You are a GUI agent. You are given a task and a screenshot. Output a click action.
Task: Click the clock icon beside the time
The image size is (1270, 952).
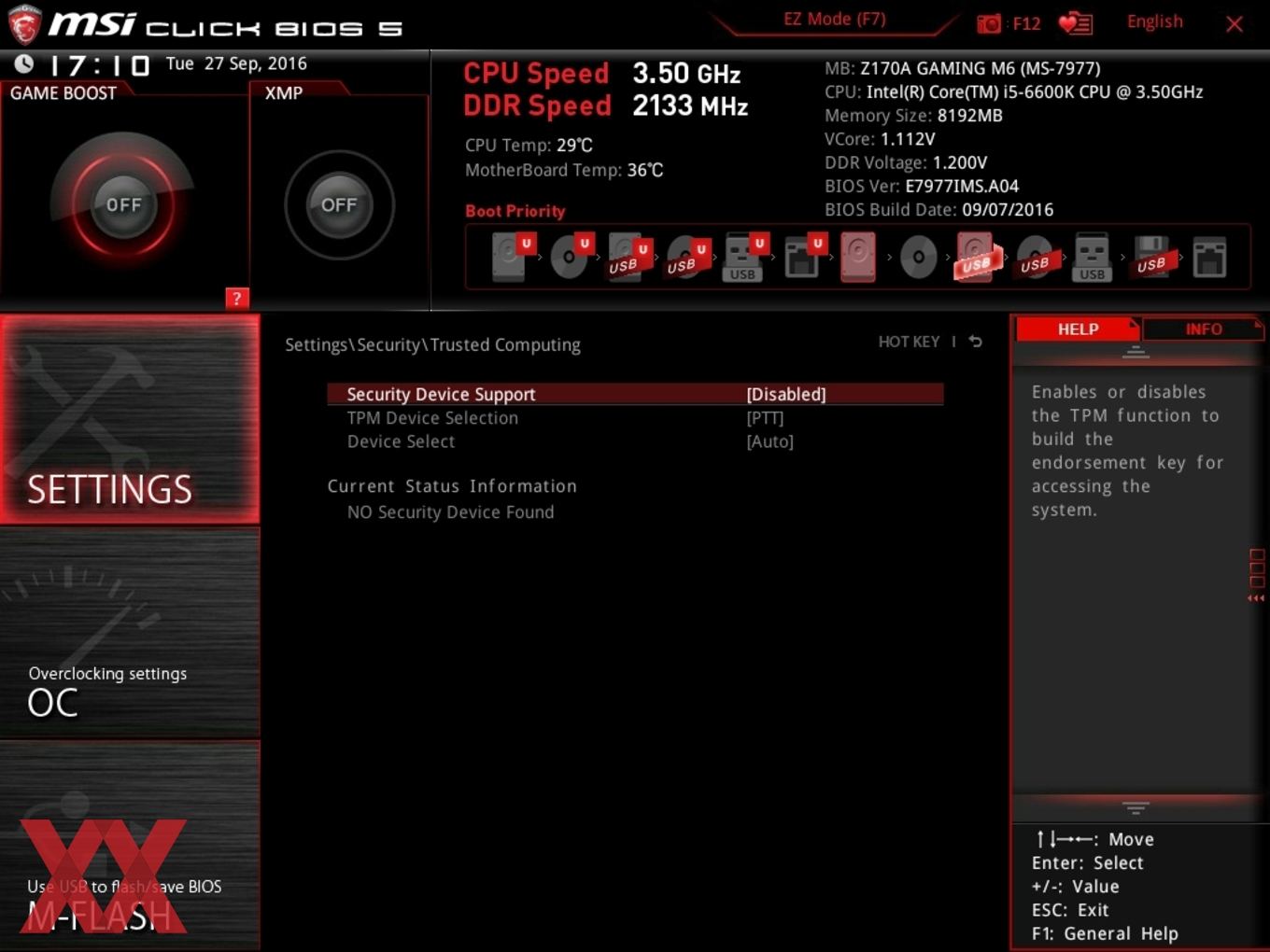tap(23, 63)
